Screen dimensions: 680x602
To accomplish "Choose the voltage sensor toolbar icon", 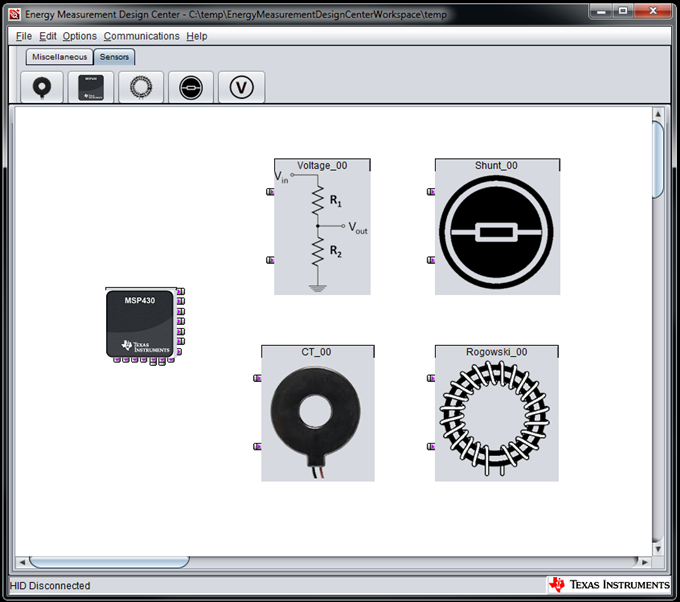I will point(241,88).
